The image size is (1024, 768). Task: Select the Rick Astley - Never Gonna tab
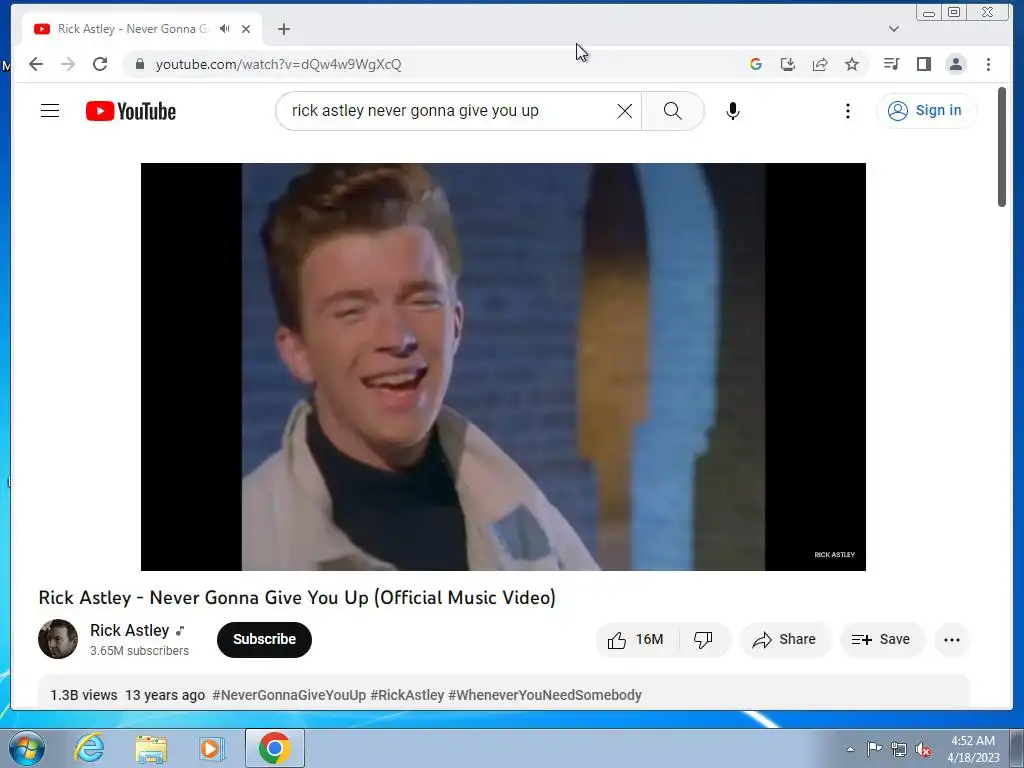(x=133, y=29)
